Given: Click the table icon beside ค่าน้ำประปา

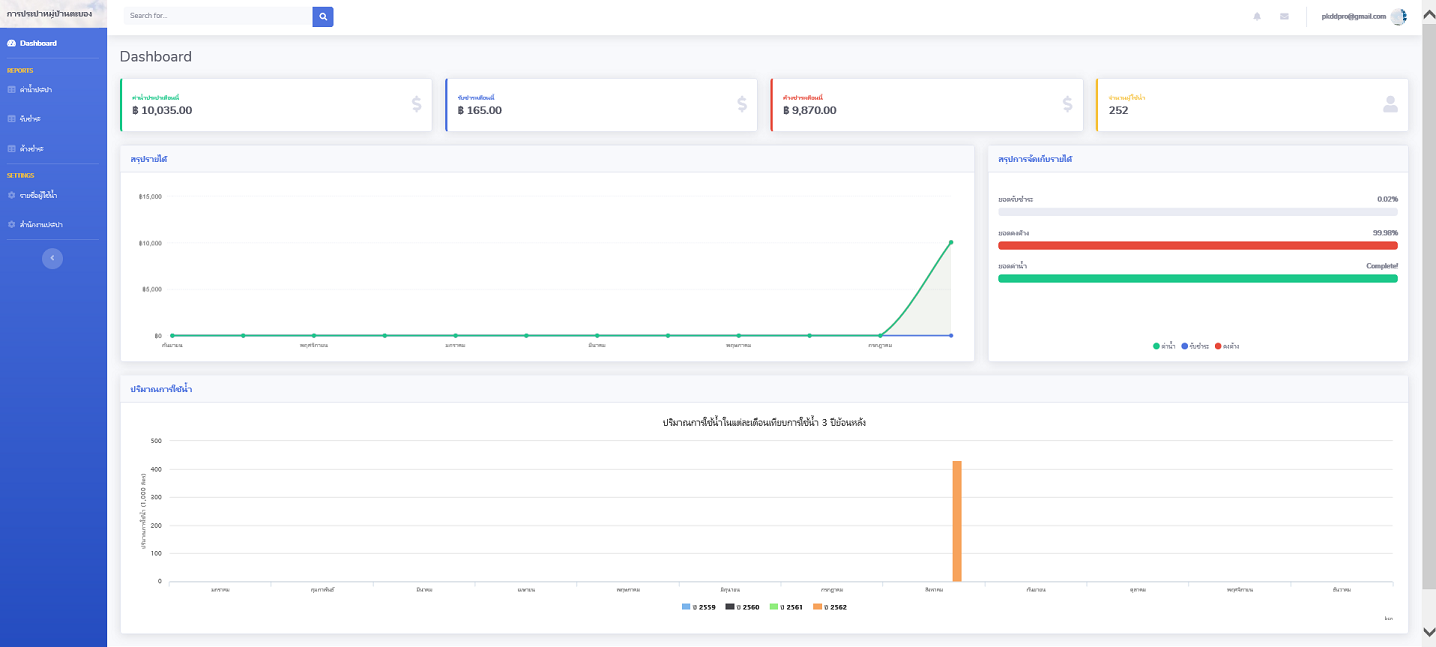Looking at the screenshot, I should point(11,90).
